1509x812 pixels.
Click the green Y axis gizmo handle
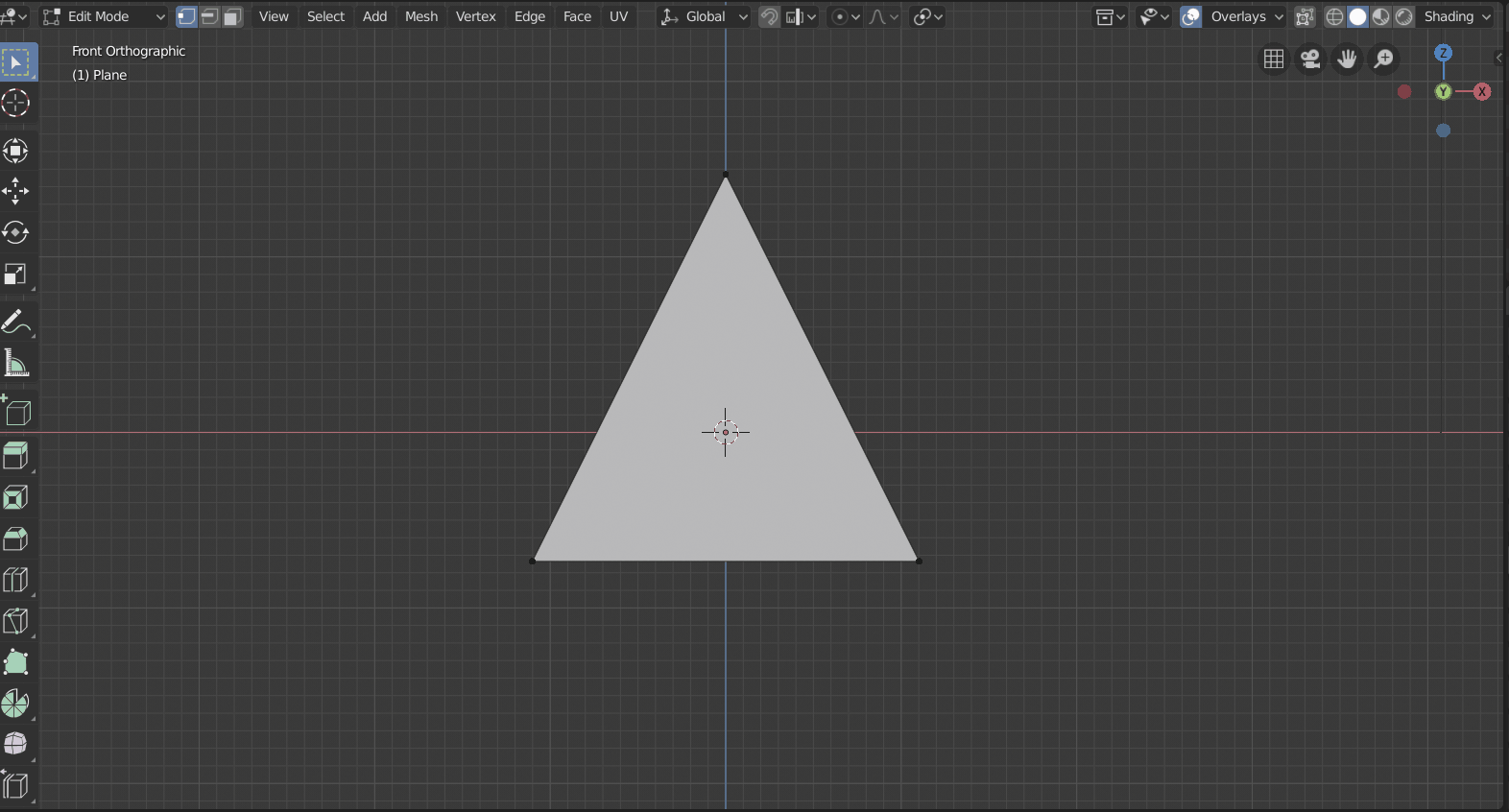(1443, 91)
